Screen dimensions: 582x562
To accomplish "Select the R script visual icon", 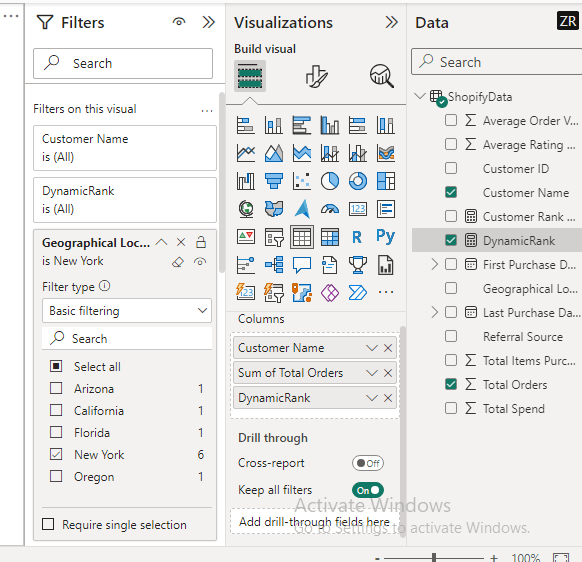I will pos(357,237).
